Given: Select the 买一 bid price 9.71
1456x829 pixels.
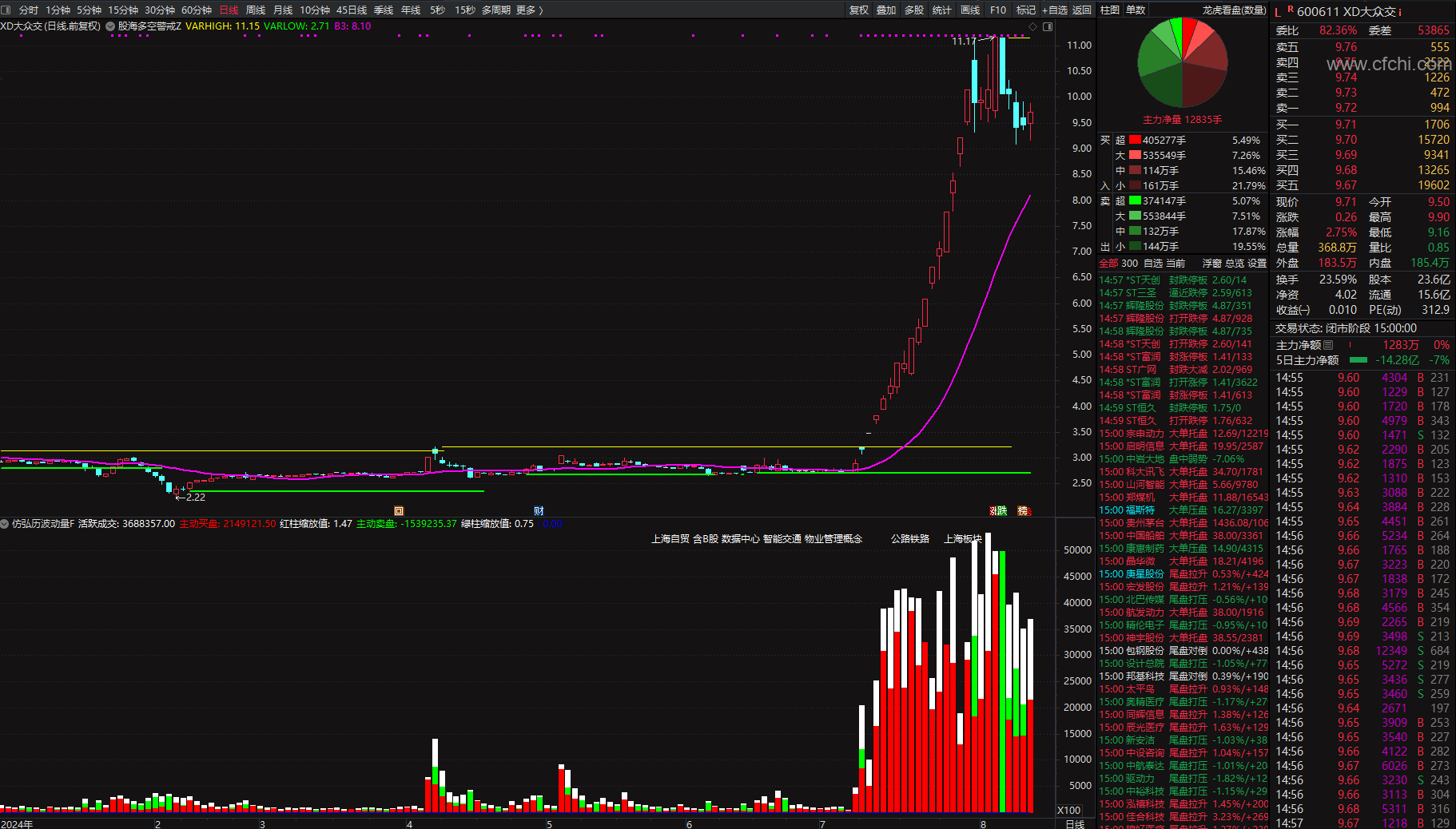Looking at the screenshot, I should tap(1346, 125).
